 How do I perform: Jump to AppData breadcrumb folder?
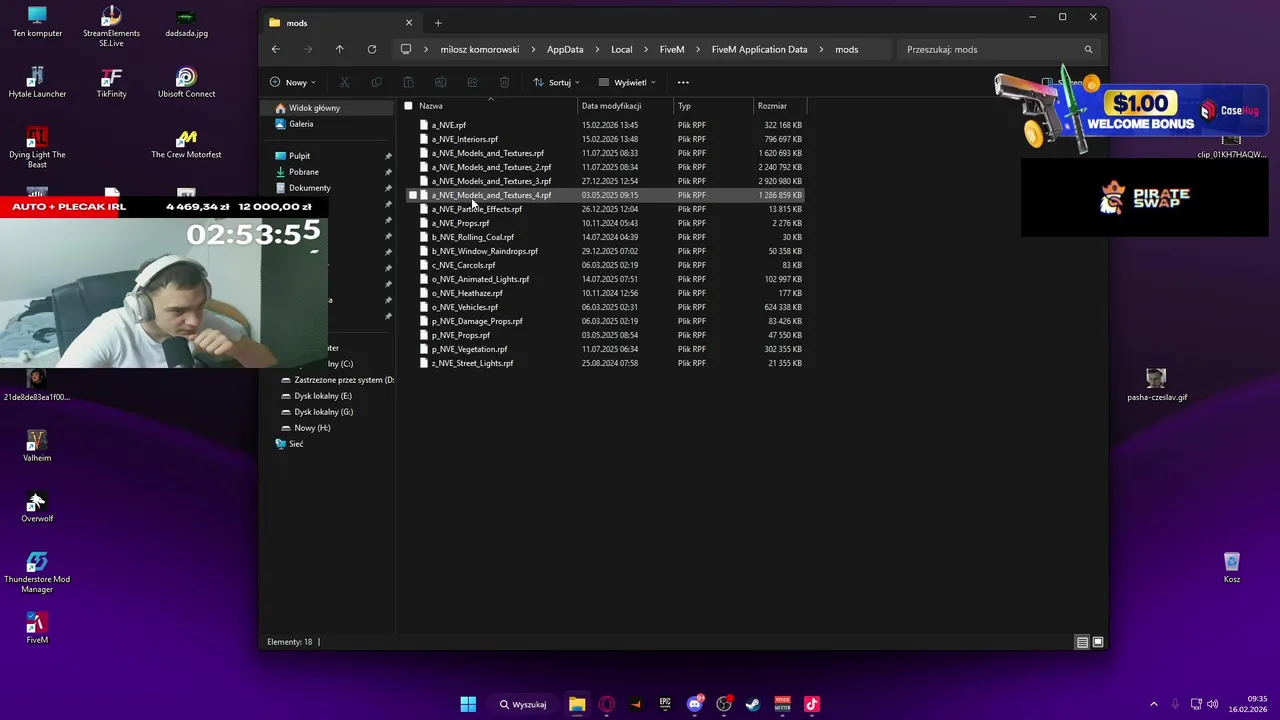[x=565, y=49]
